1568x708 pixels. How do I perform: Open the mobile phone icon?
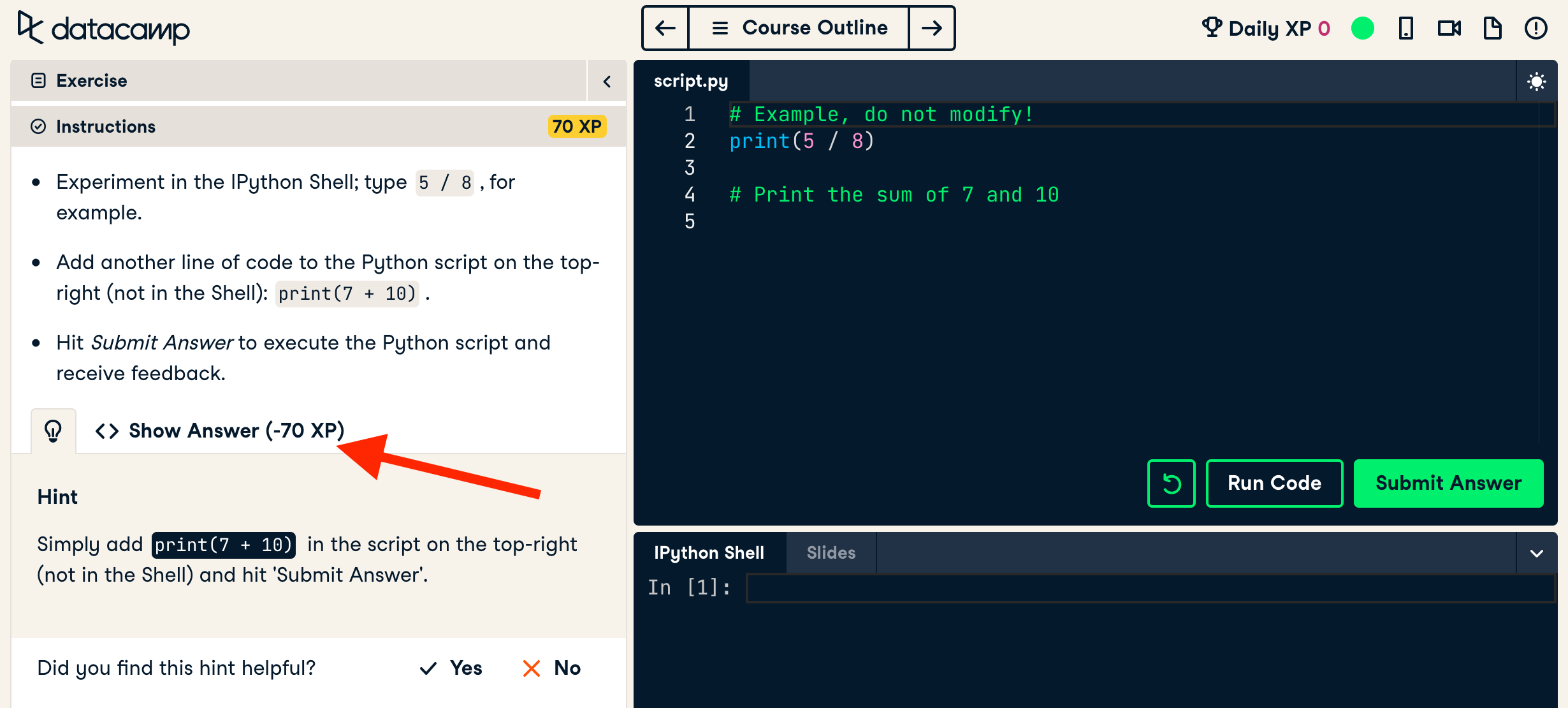(x=1405, y=28)
